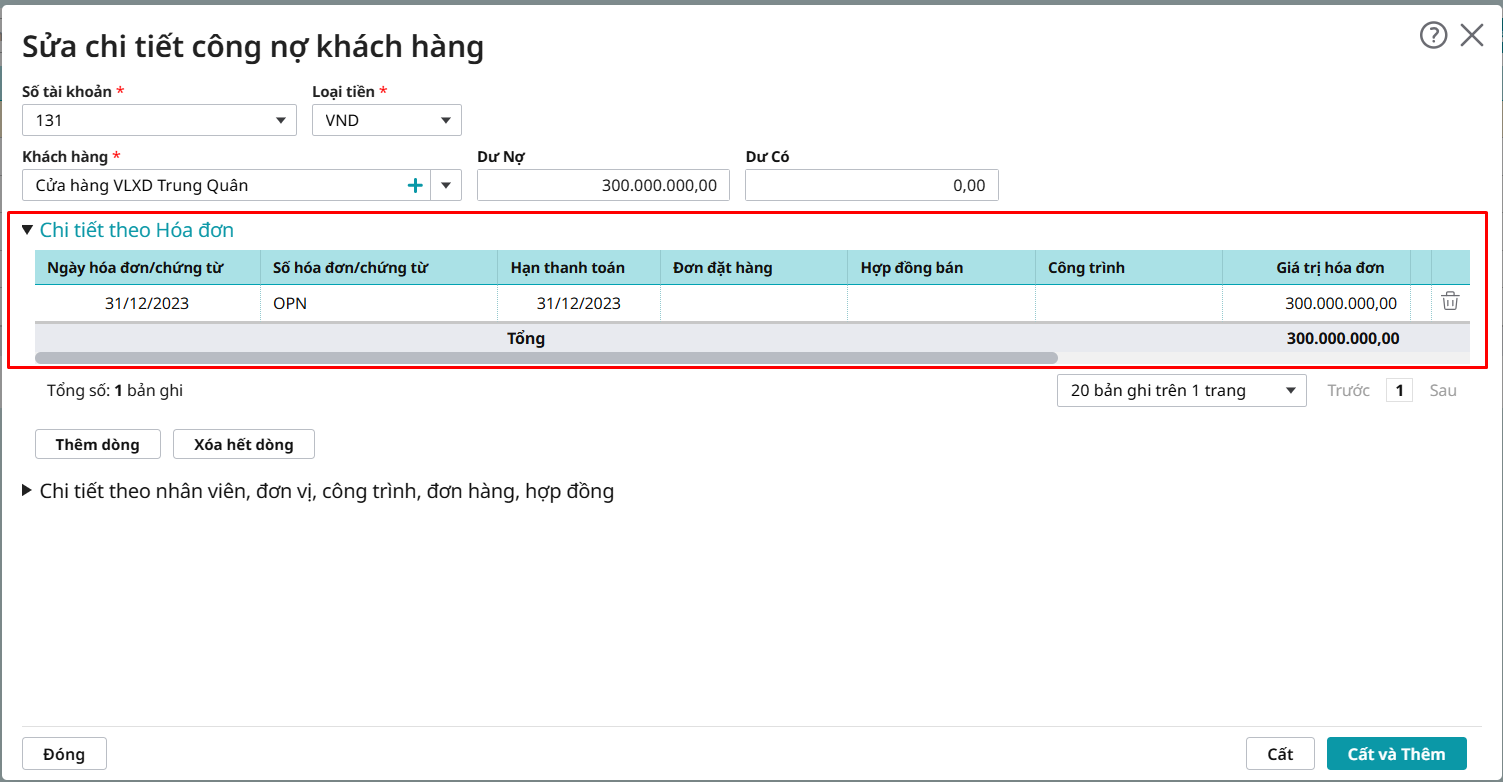Viewport: 1503px width, 782px height.
Task: Click the Cất và Thêm button
Action: [1396, 754]
